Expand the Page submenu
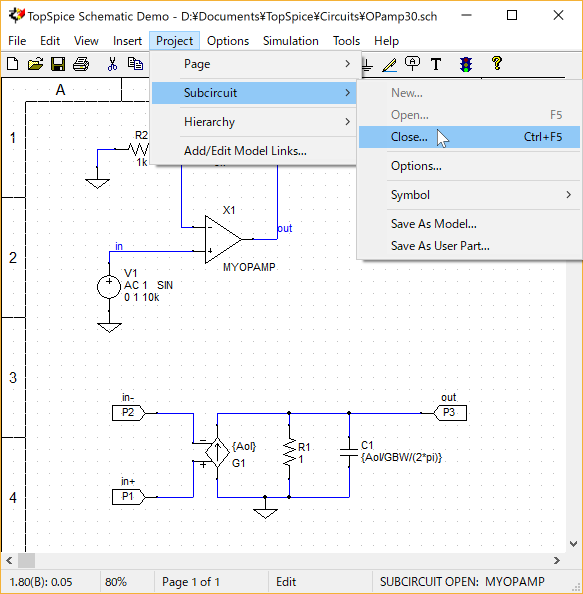 (254, 64)
